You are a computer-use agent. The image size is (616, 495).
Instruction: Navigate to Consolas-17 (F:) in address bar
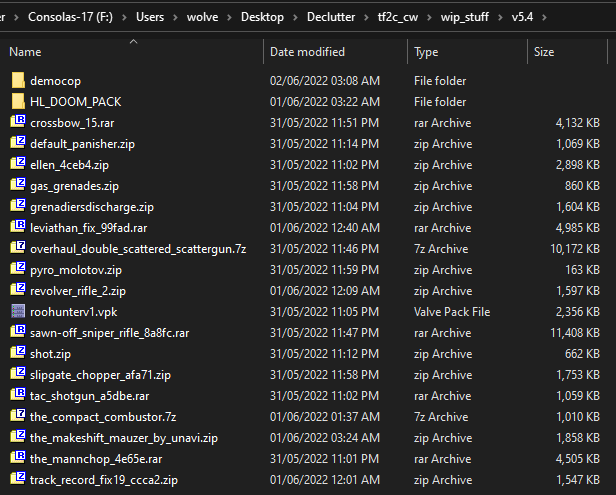70,17
